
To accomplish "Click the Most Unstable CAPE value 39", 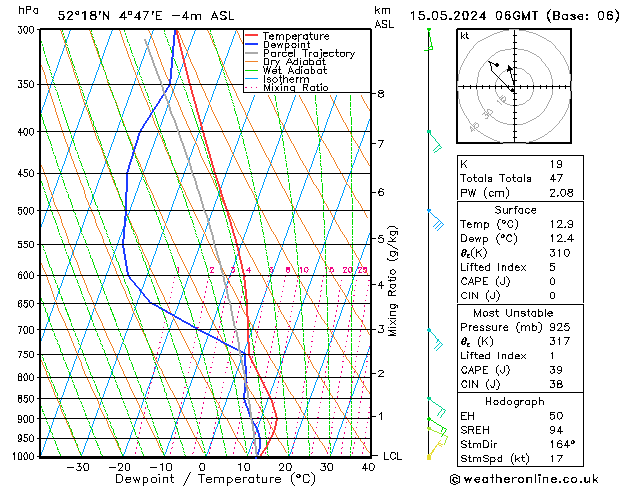I will tap(556, 370).
